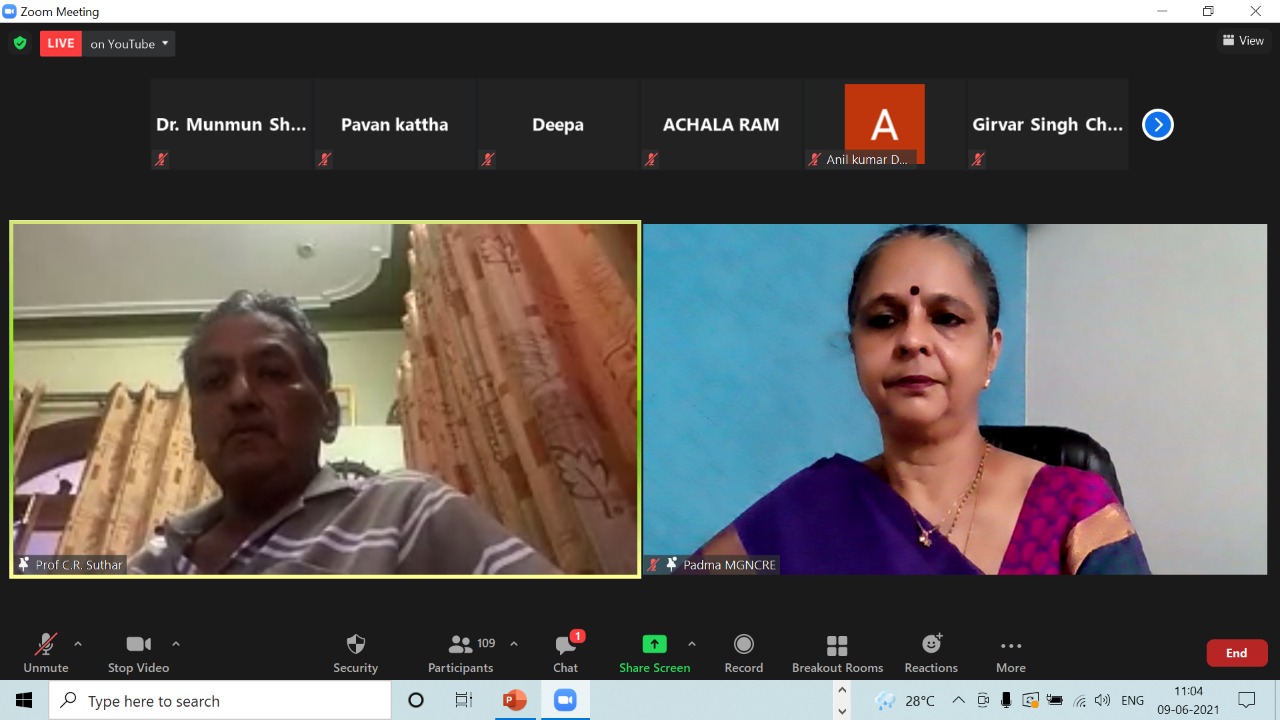This screenshot has width=1280, height=720.
Task: Open Task View in the taskbar
Action: 464,700
